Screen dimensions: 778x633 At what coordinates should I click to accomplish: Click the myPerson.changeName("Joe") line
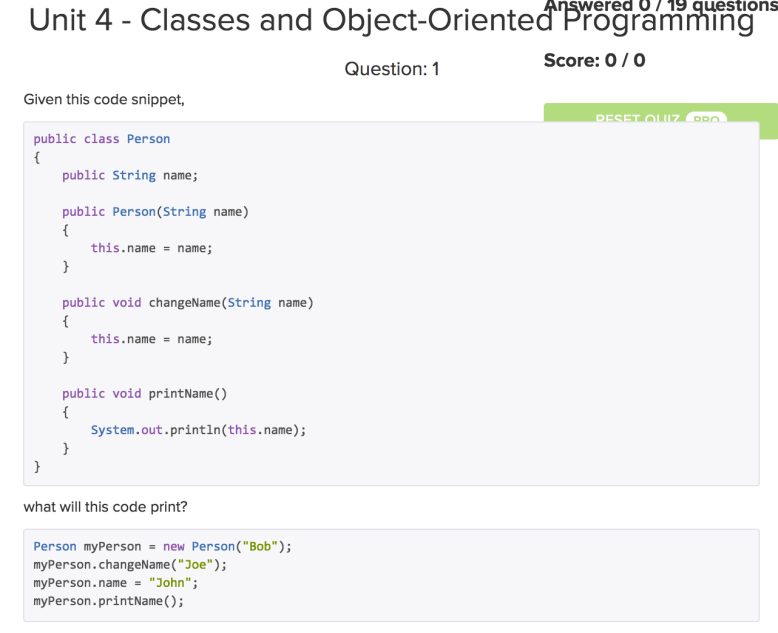coord(130,564)
